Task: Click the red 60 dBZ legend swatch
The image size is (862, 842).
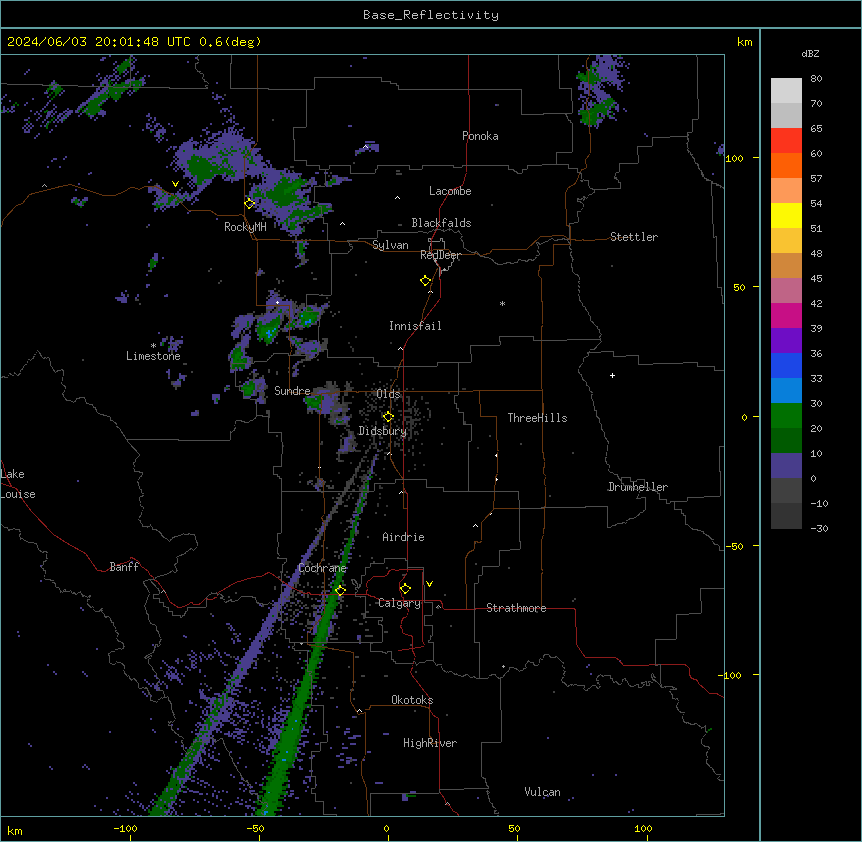Action: point(786,140)
